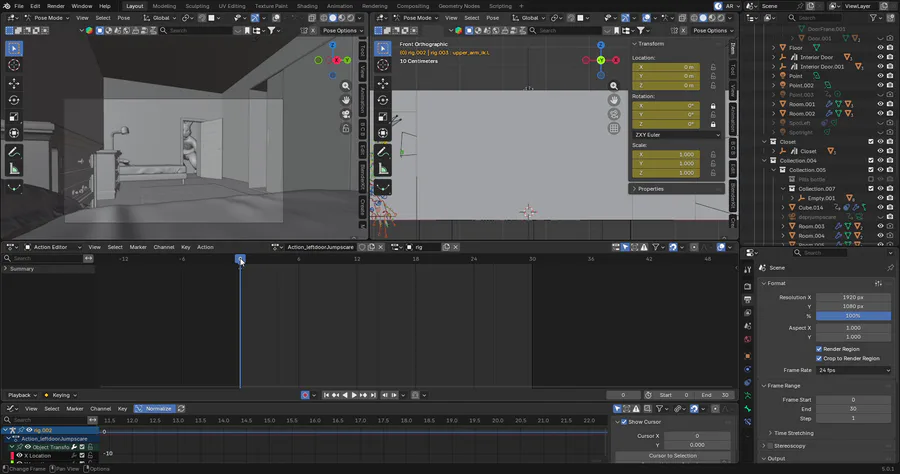Uncheck the Render Region checkbox
This screenshot has width=900, height=474.
pyautogui.click(x=819, y=349)
